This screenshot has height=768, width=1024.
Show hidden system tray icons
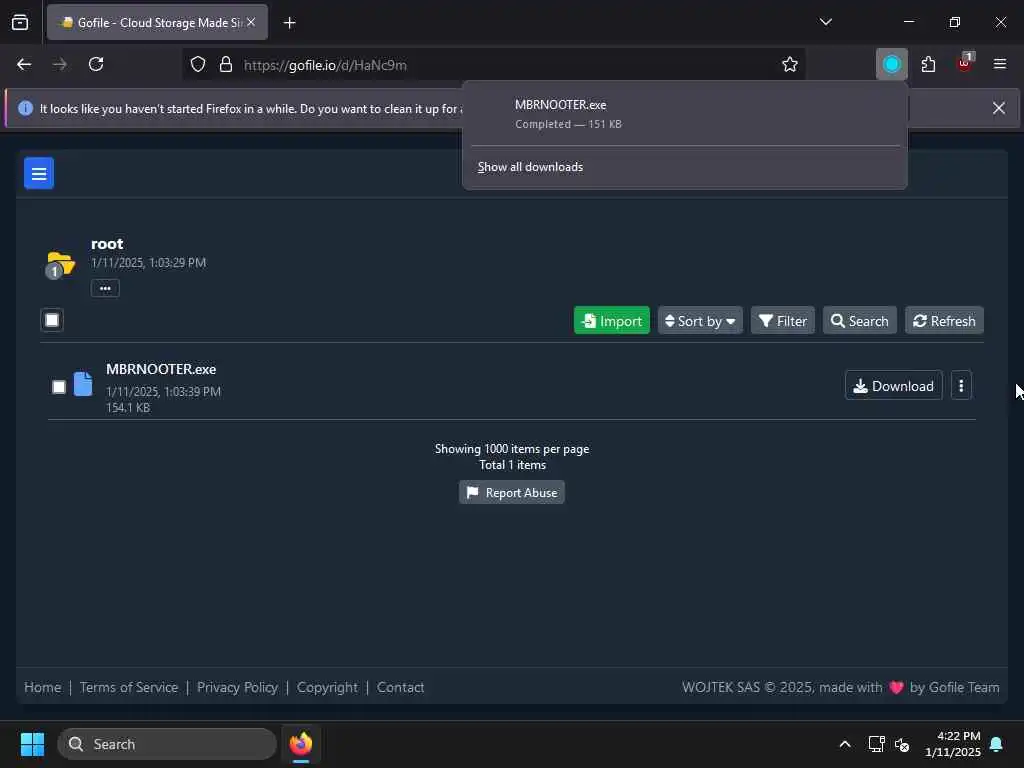coord(844,744)
